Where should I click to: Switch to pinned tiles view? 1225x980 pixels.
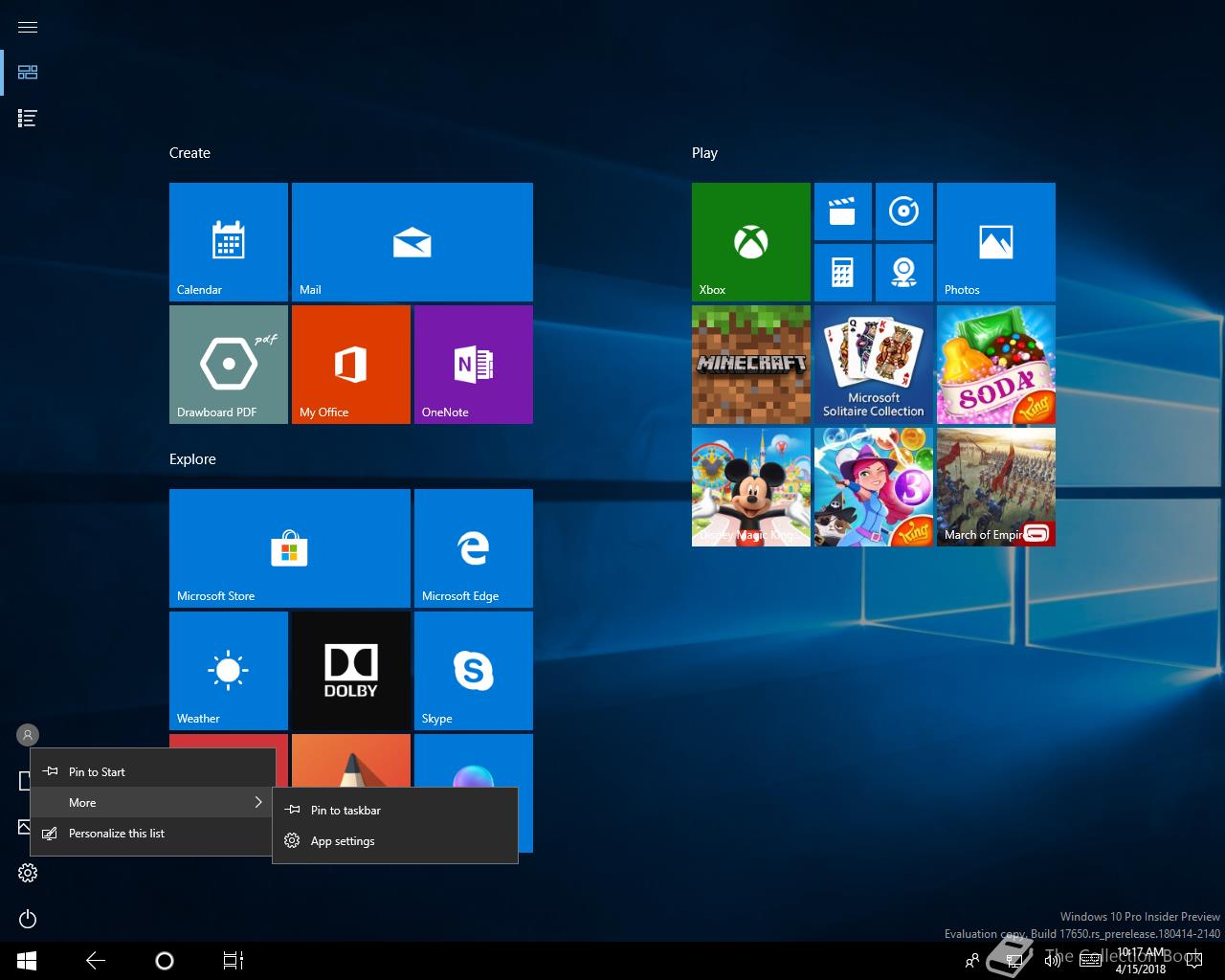[28, 73]
